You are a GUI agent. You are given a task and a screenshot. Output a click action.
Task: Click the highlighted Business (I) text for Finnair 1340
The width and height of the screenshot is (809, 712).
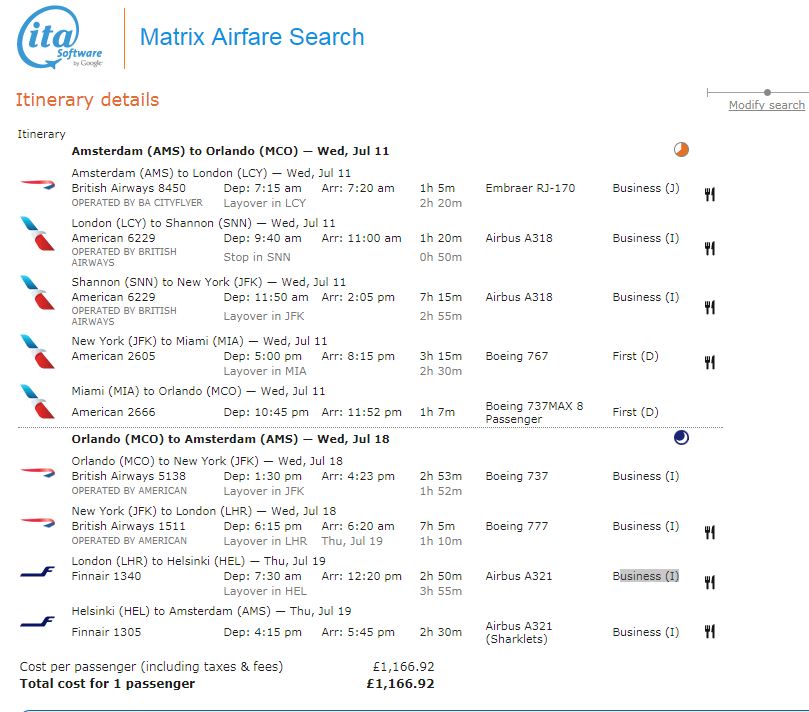tap(646, 576)
